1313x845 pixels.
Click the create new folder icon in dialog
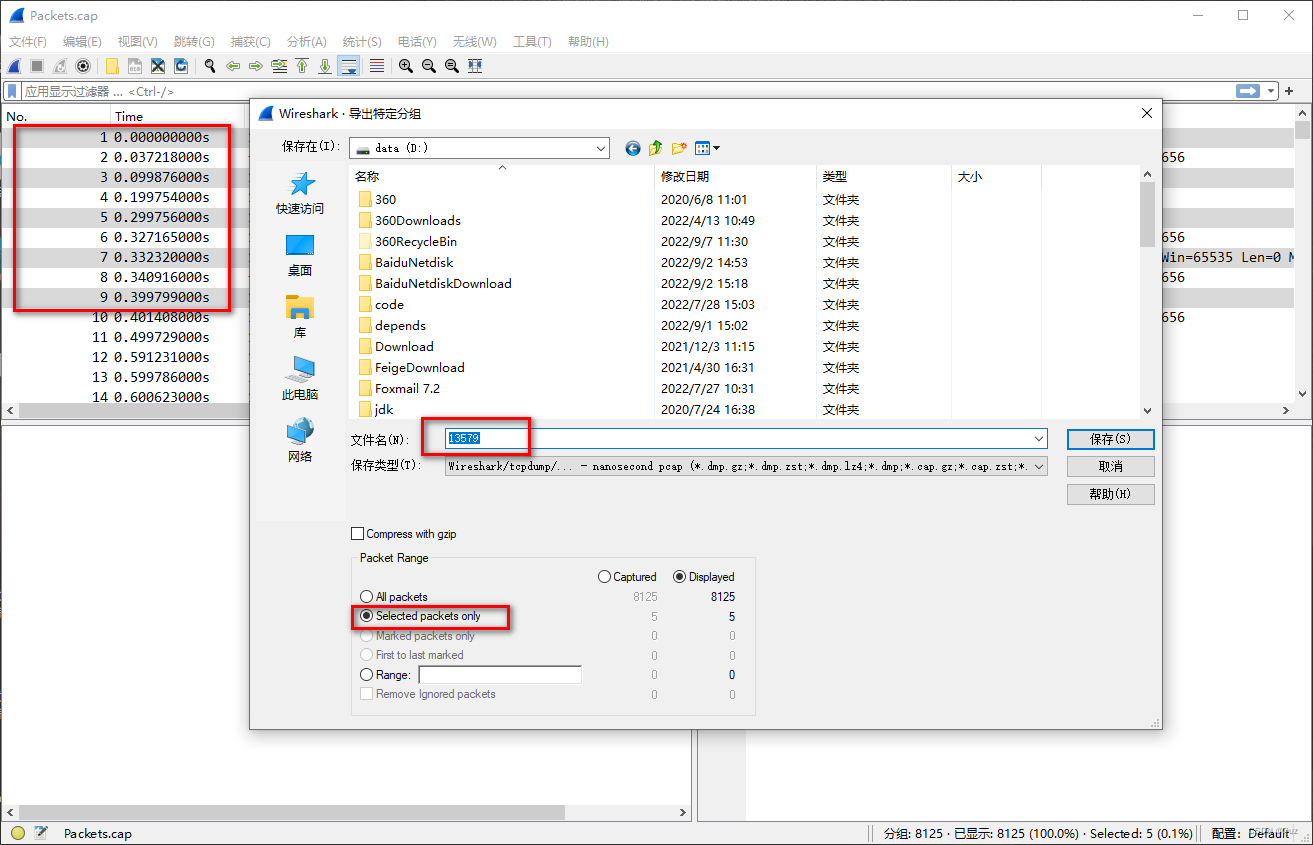[679, 148]
